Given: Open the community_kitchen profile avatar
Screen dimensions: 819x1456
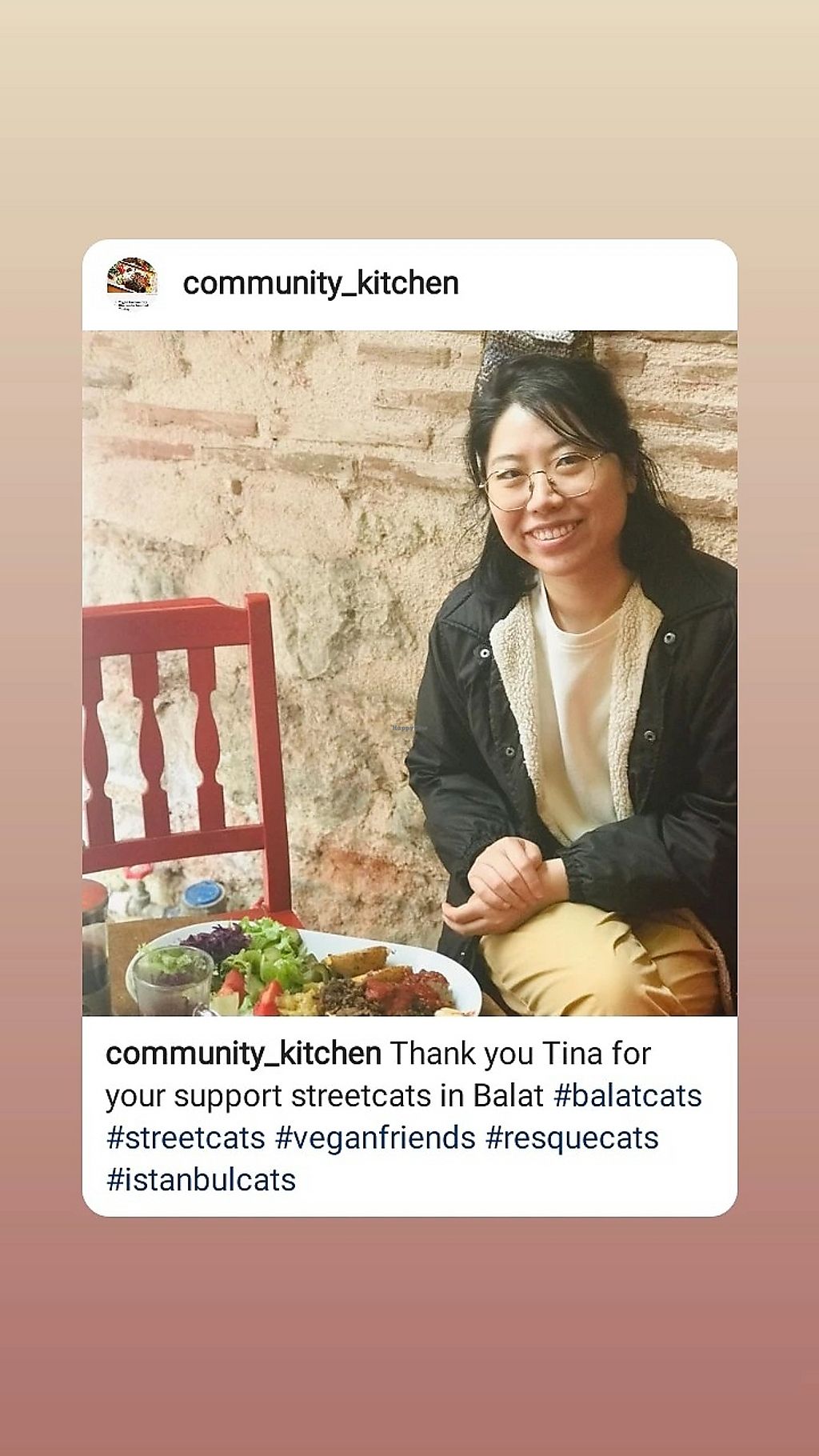Looking at the screenshot, I should (x=132, y=284).
